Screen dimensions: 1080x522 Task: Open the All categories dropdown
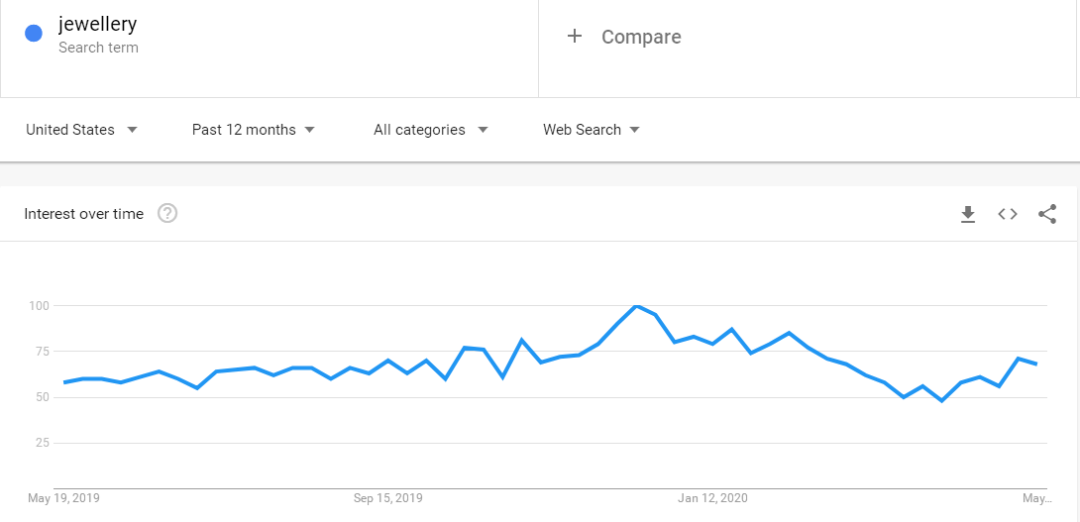[x=430, y=130]
